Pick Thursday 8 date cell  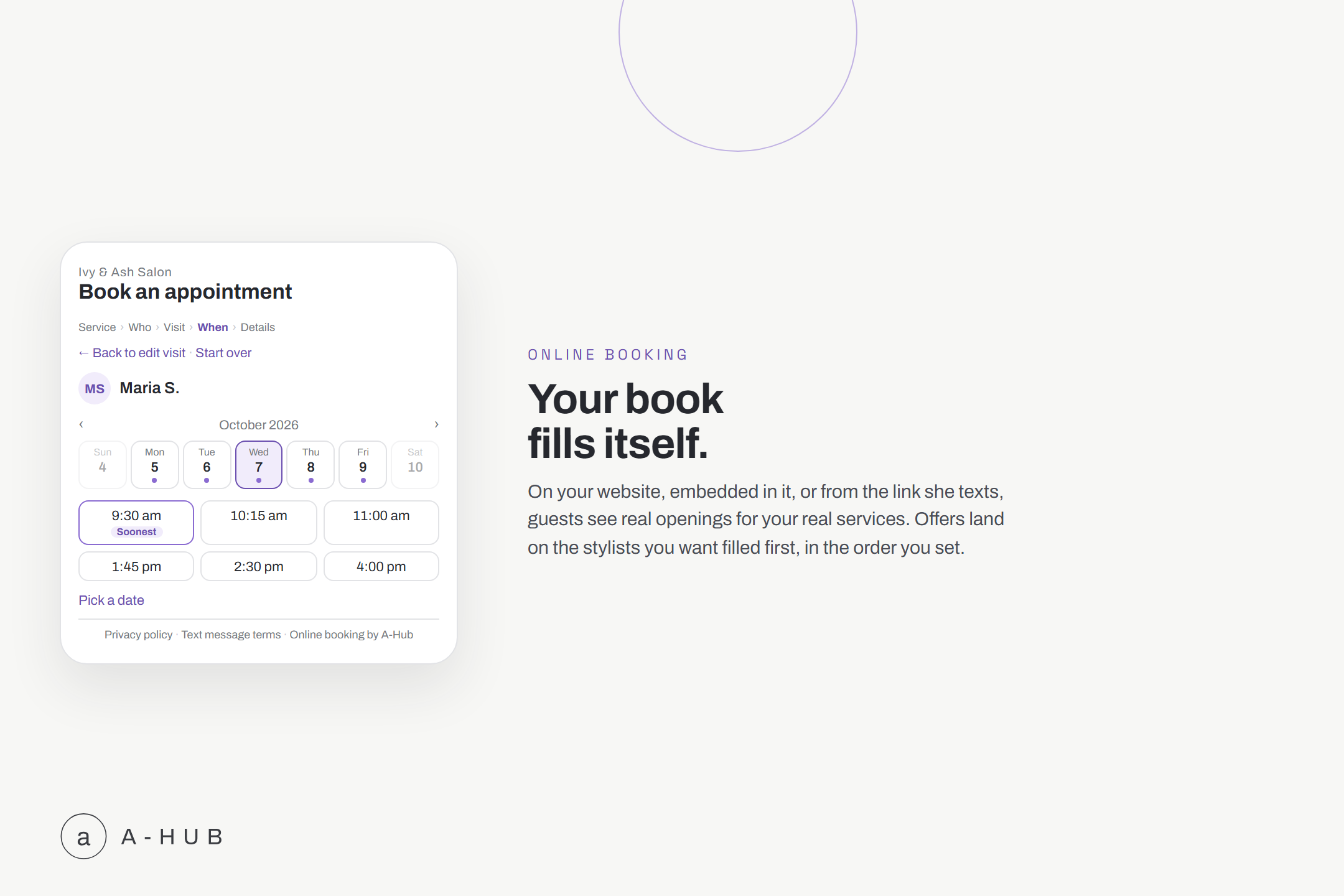tap(311, 465)
